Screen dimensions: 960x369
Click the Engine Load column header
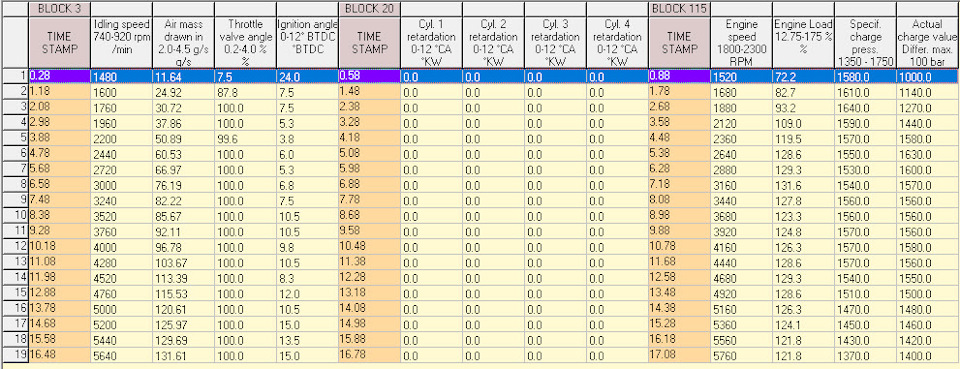(803, 42)
